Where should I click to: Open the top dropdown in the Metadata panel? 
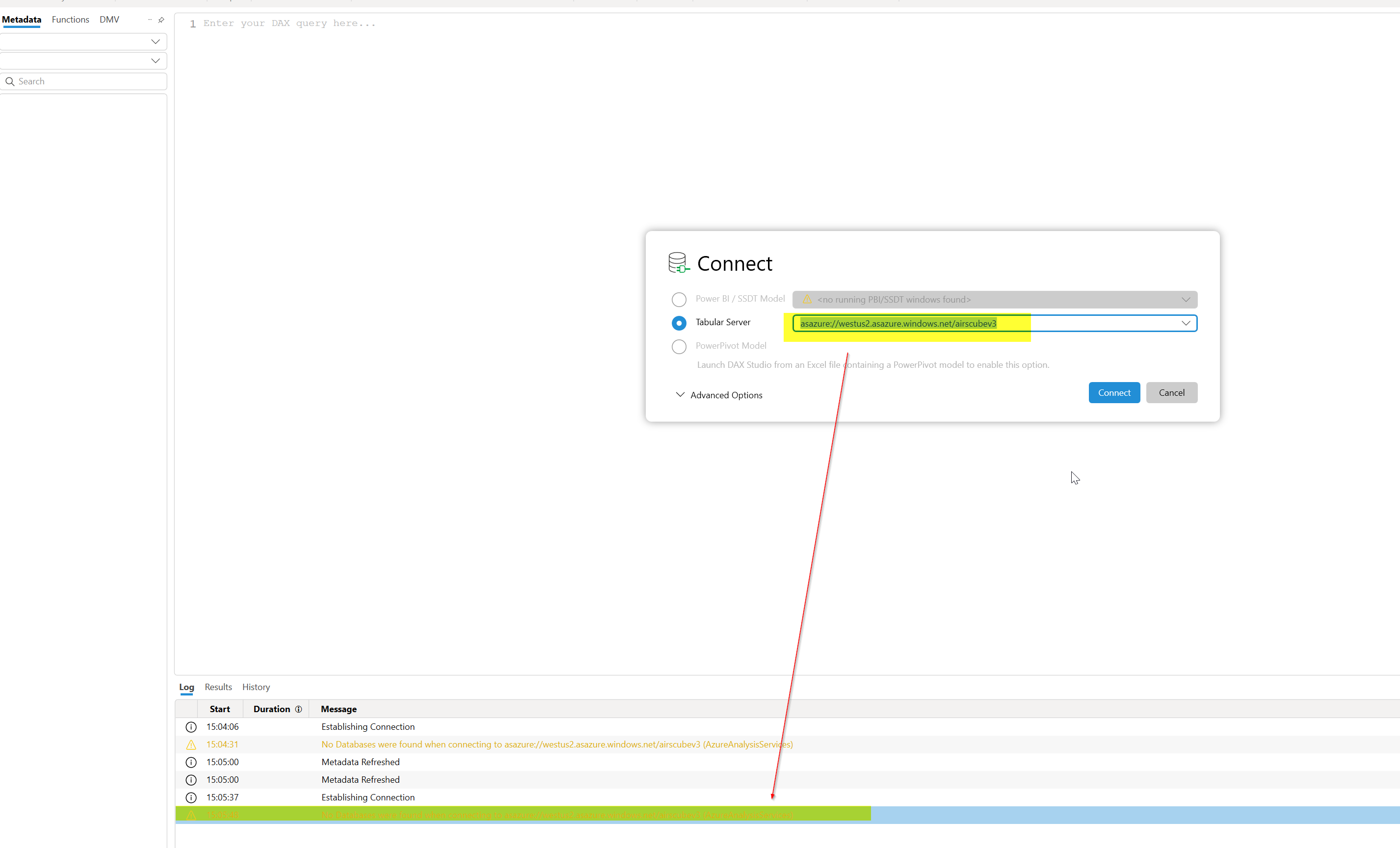(155, 41)
